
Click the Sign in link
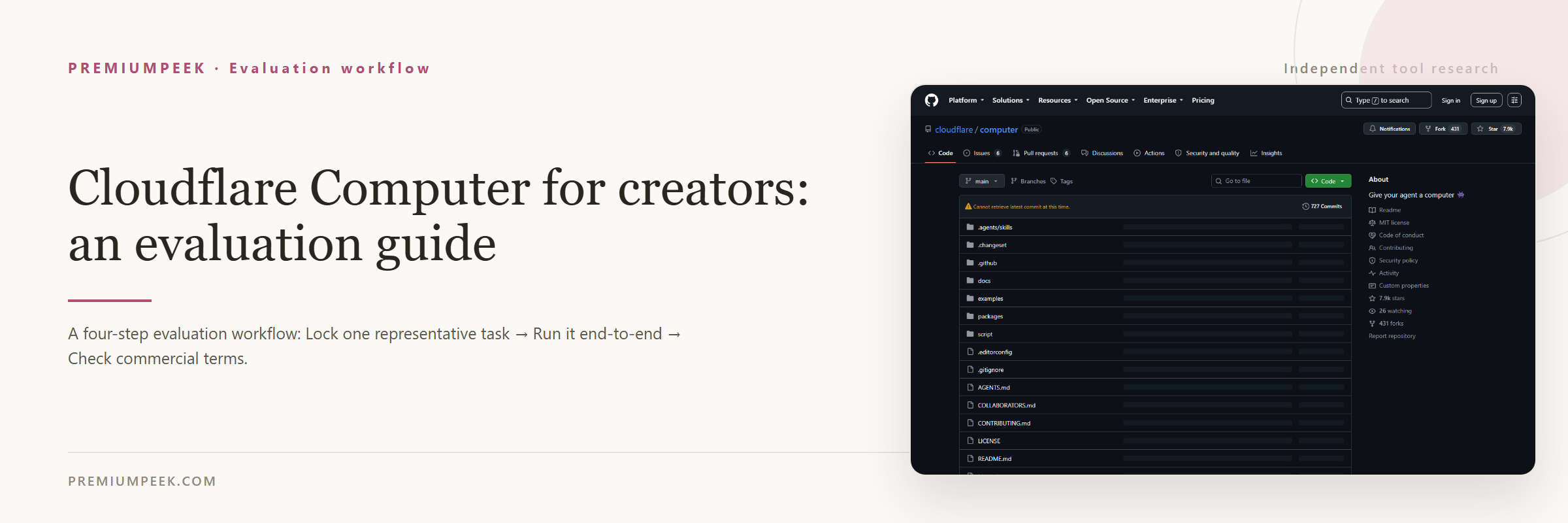coord(1451,101)
